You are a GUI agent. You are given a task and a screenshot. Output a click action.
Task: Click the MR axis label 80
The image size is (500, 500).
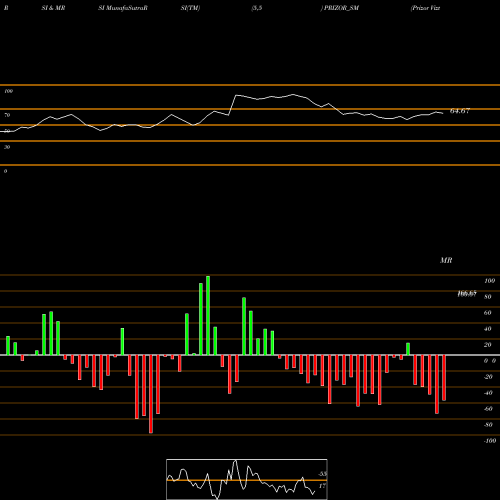click(488, 297)
